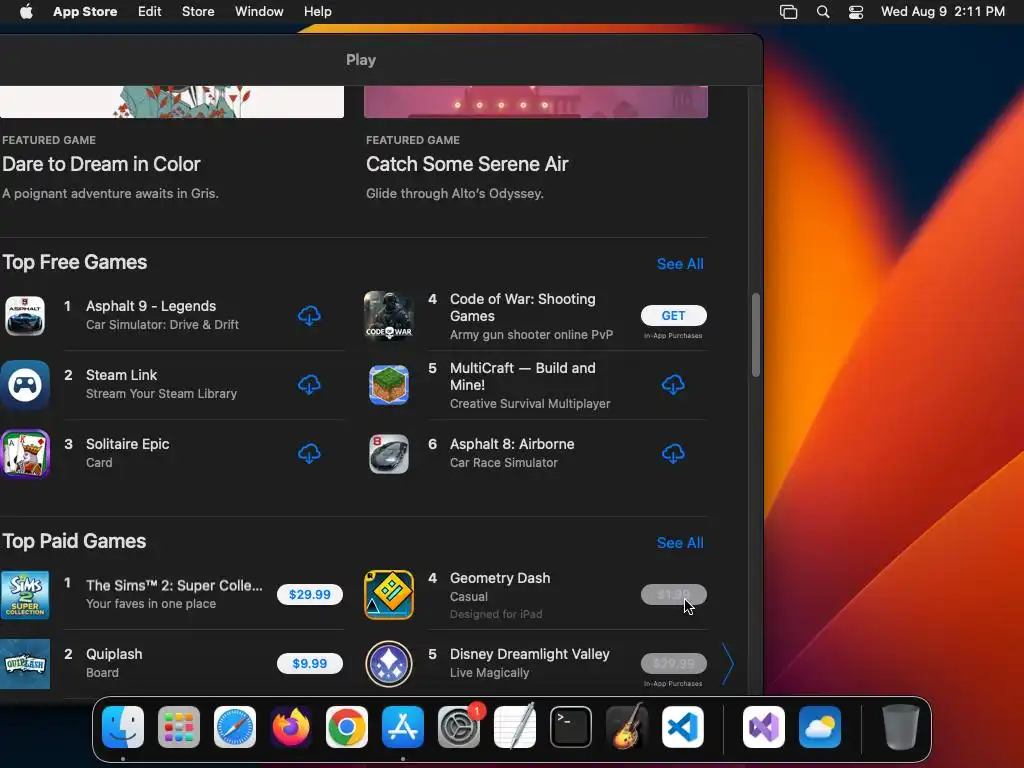The image size is (1024, 768).
Task: Download MultiCraft via cloud icon
Action: pos(673,385)
